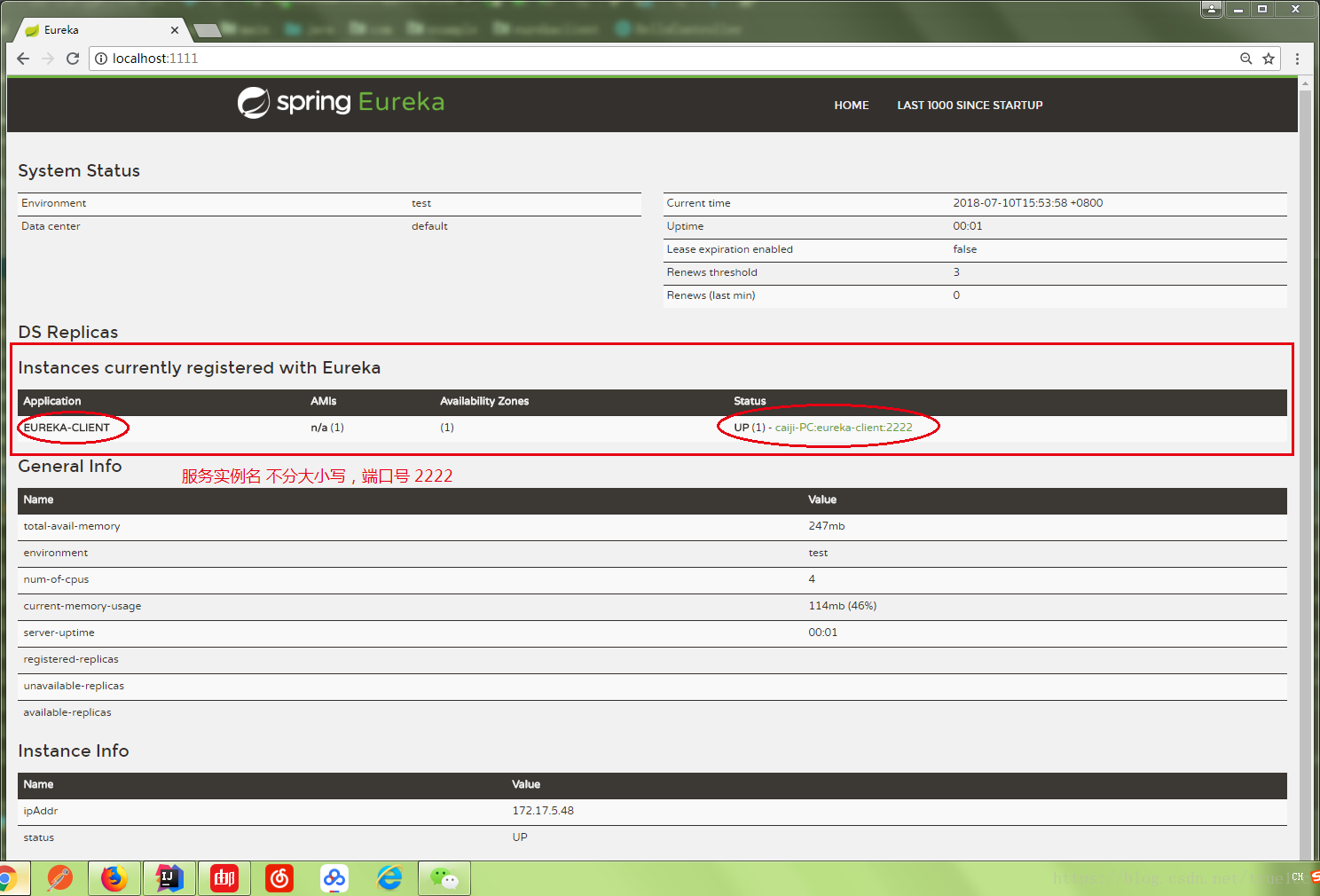
Task: Open the Chrome three-dot menu
Action: (x=1297, y=59)
